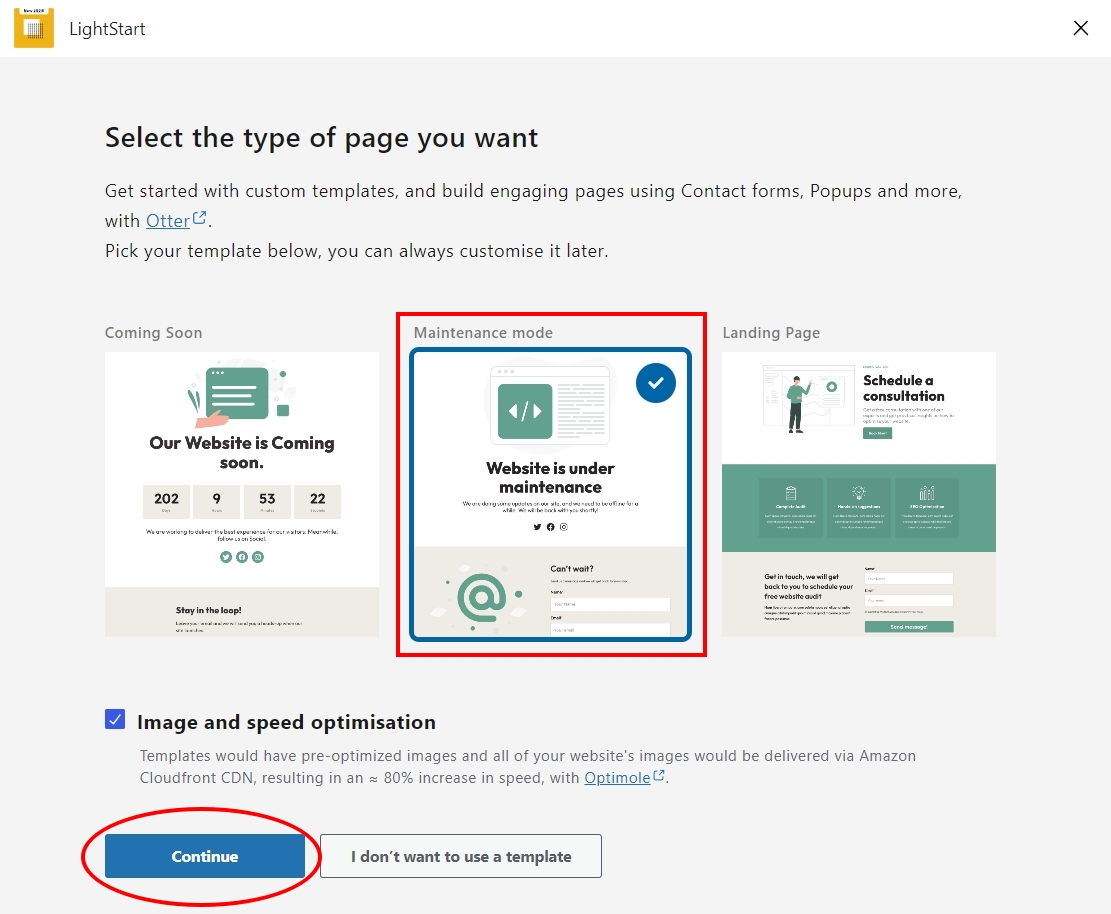The width and height of the screenshot is (1111, 914).
Task: Select the Coming Soon template thumbnail
Action: (x=242, y=494)
